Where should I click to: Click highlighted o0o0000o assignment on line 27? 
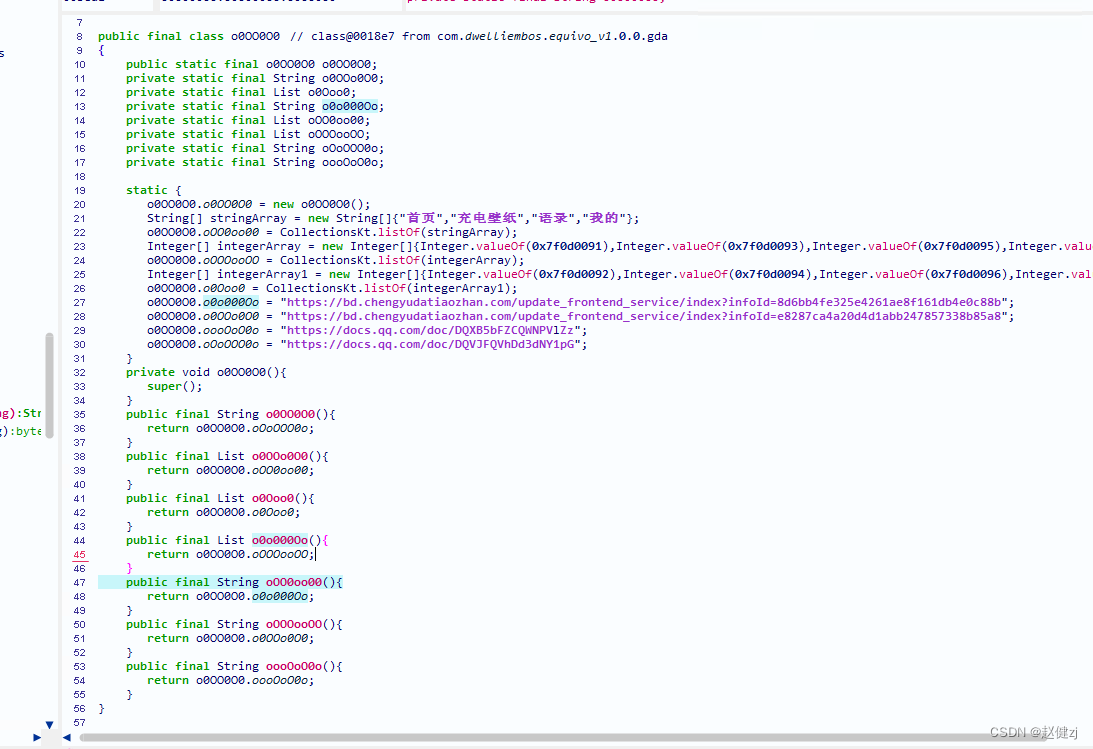point(231,302)
